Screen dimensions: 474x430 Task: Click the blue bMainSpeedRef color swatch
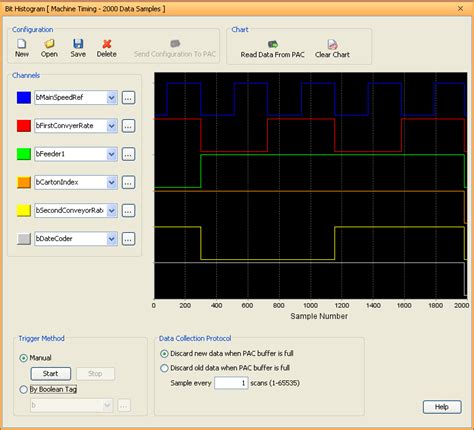[24, 98]
